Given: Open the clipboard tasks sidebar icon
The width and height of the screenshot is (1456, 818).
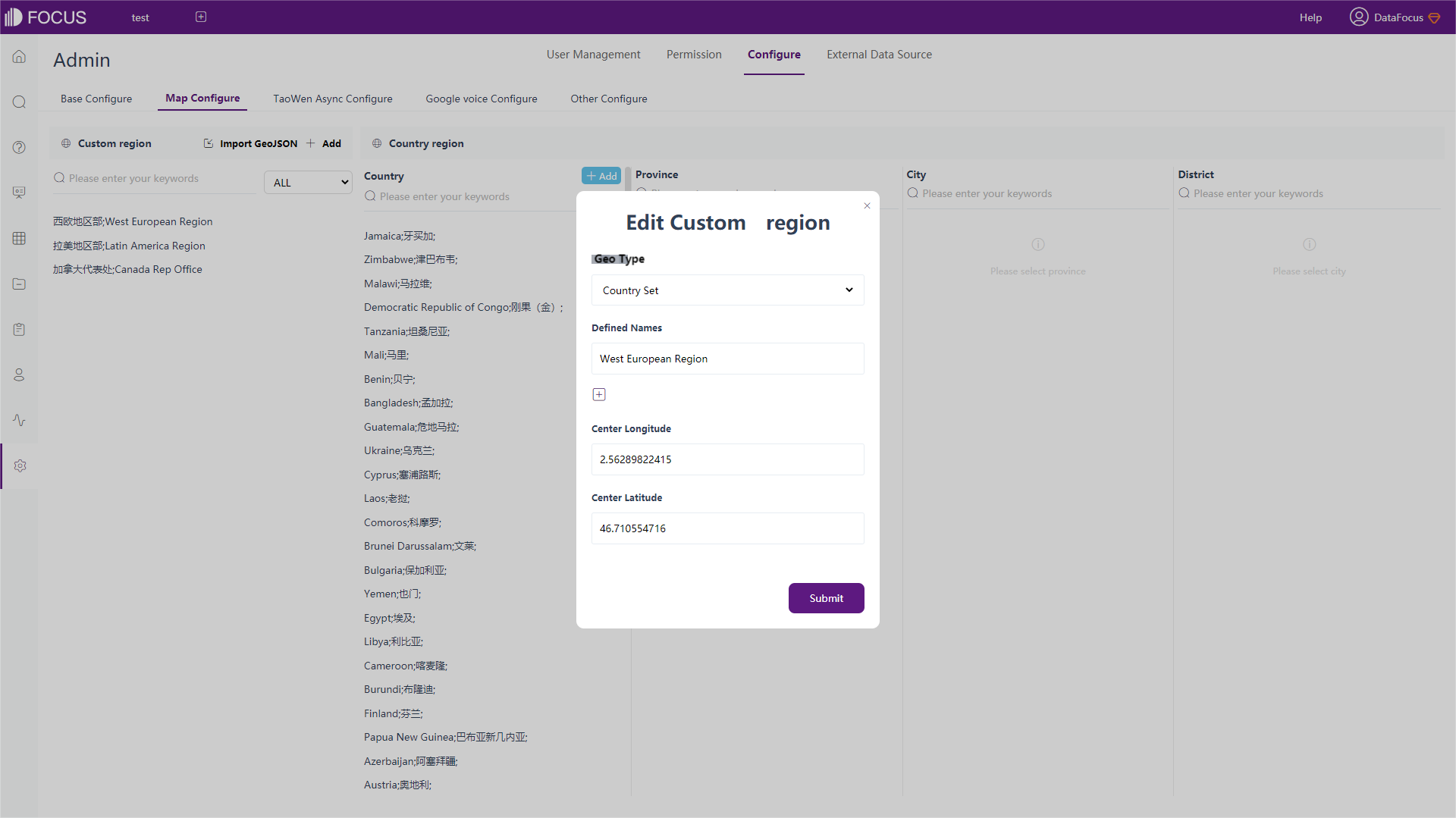Looking at the screenshot, I should [x=19, y=329].
